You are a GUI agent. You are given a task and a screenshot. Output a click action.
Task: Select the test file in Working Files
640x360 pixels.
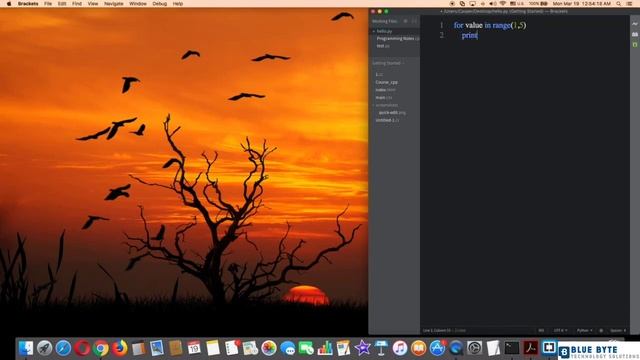tap(382, 46)
